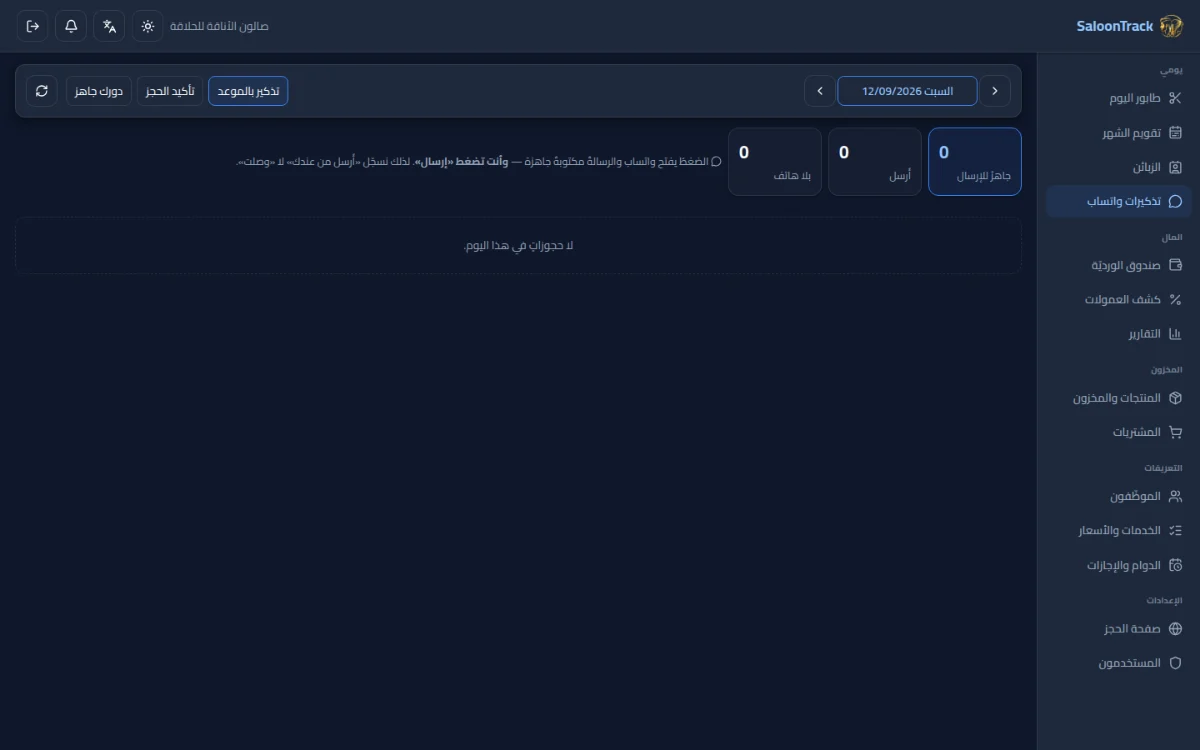Open طابور اليوم from the sidebar
Image resolution: width=1200 pixels, height=750 pixels.
[x=1119, y=98]
